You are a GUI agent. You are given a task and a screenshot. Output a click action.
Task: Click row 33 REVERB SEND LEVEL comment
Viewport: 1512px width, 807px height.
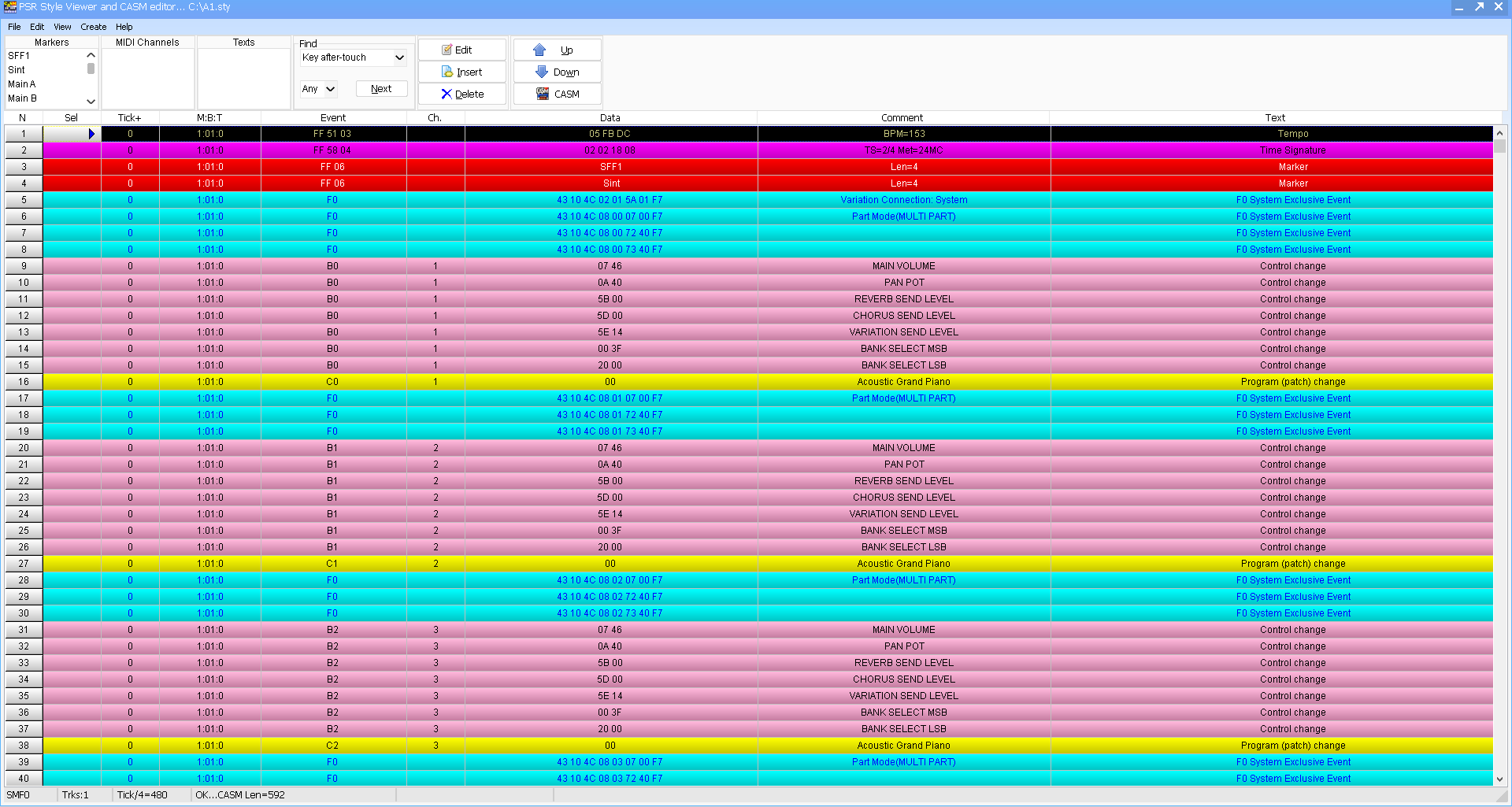pyautogui.click(x=904, y=663)
